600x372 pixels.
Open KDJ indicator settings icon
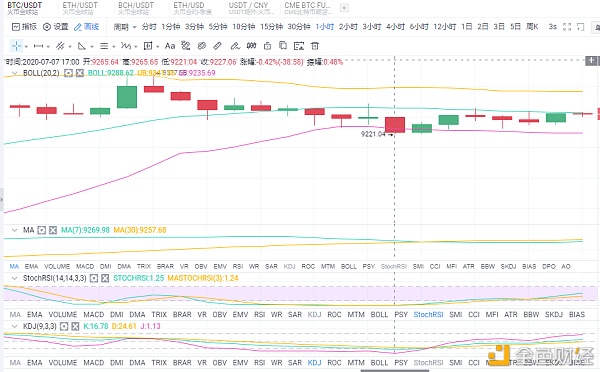pyautogui.click(x=64, y=326)
